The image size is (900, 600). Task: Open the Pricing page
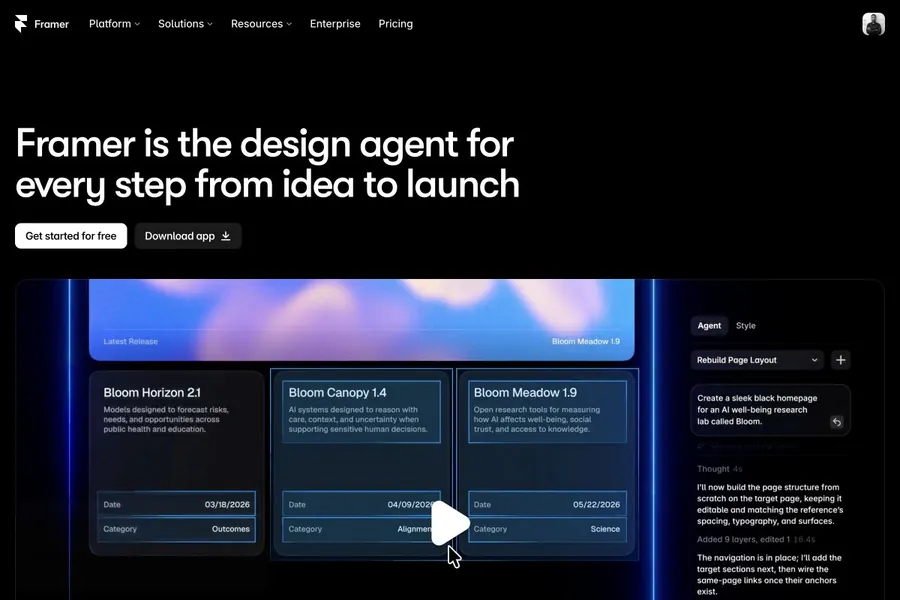[x=395, y=24]
